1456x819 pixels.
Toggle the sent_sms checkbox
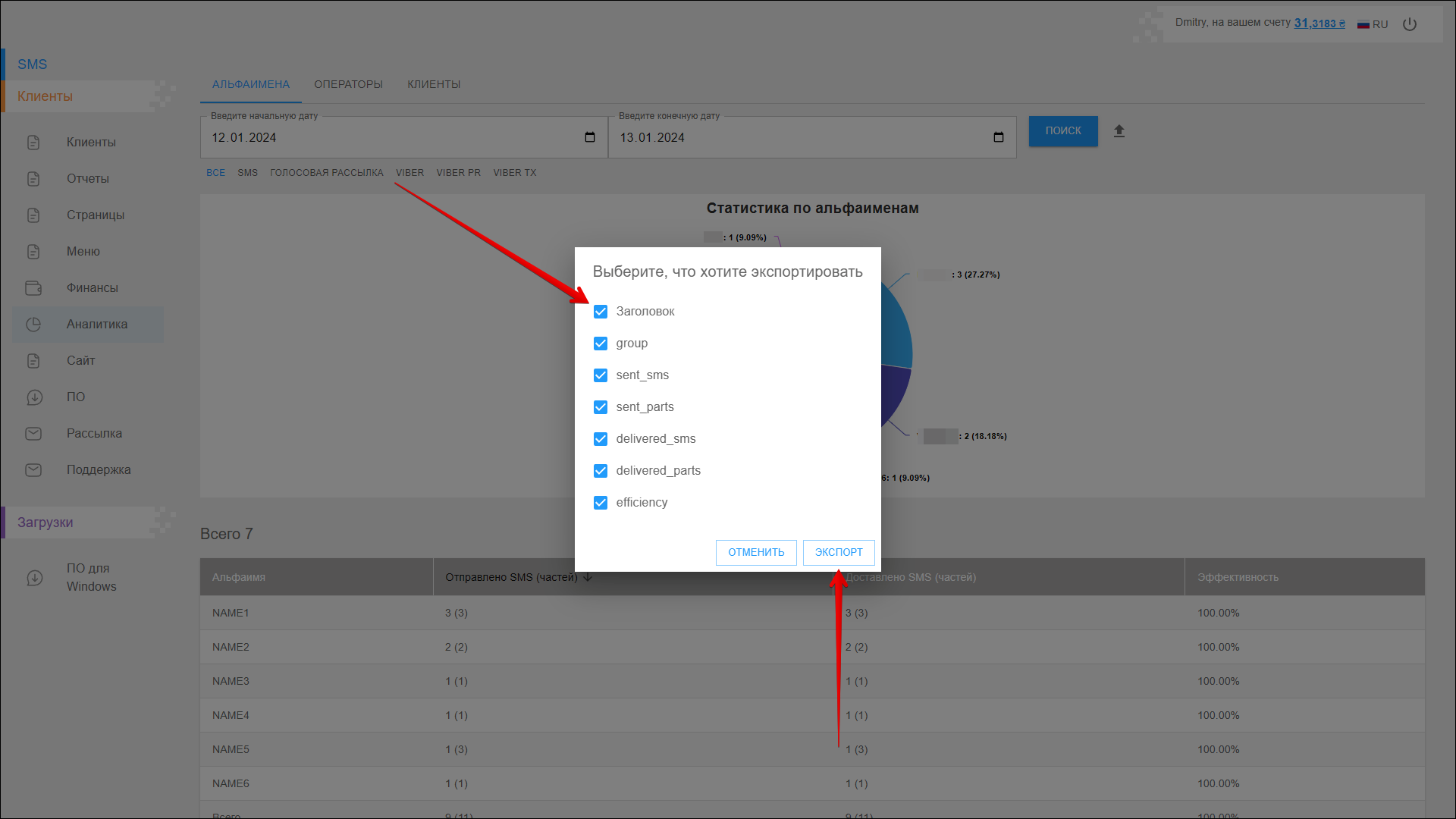[x=601, y=375]
